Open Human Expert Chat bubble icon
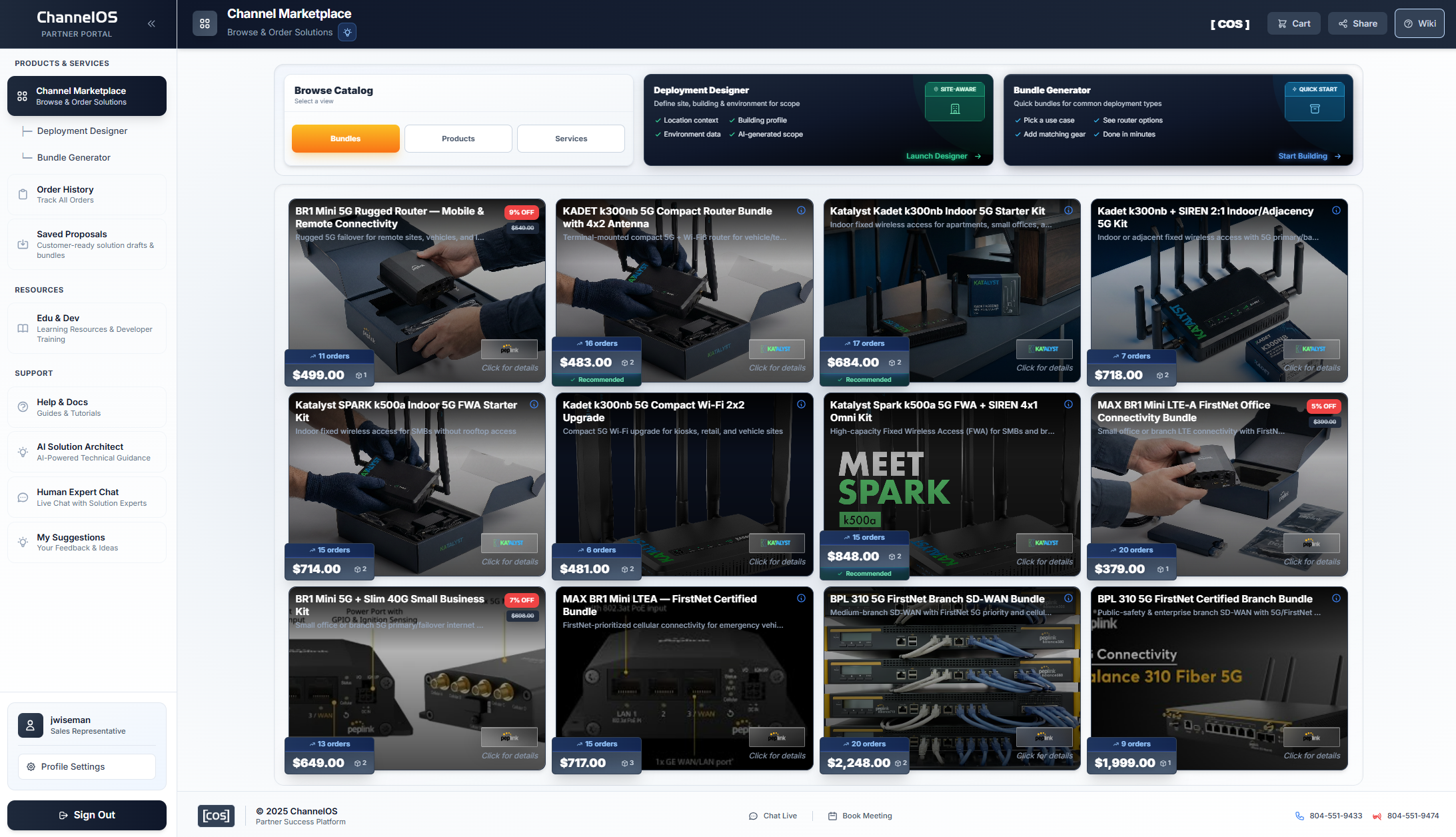 click(23, 497)
